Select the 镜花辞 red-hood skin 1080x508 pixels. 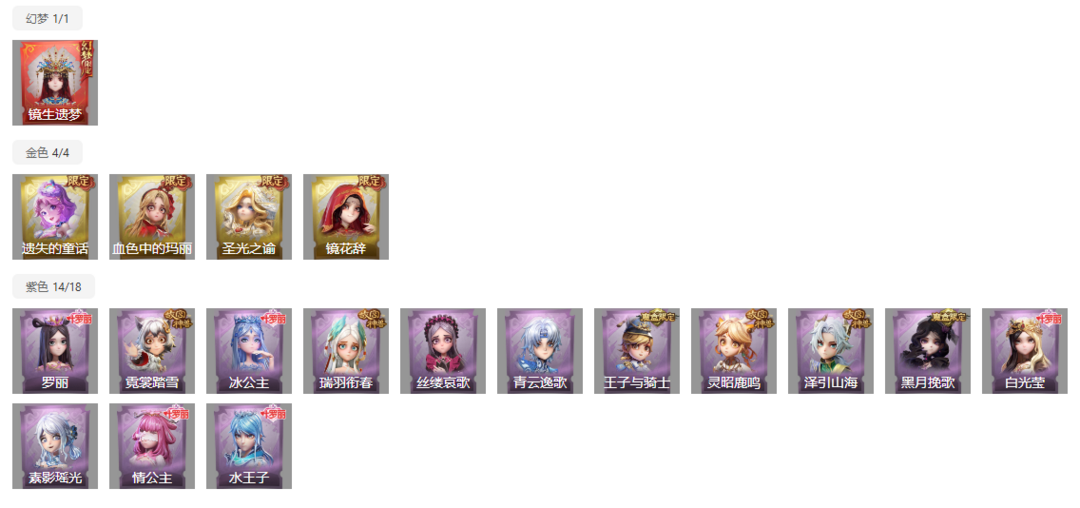coord(346,217)
